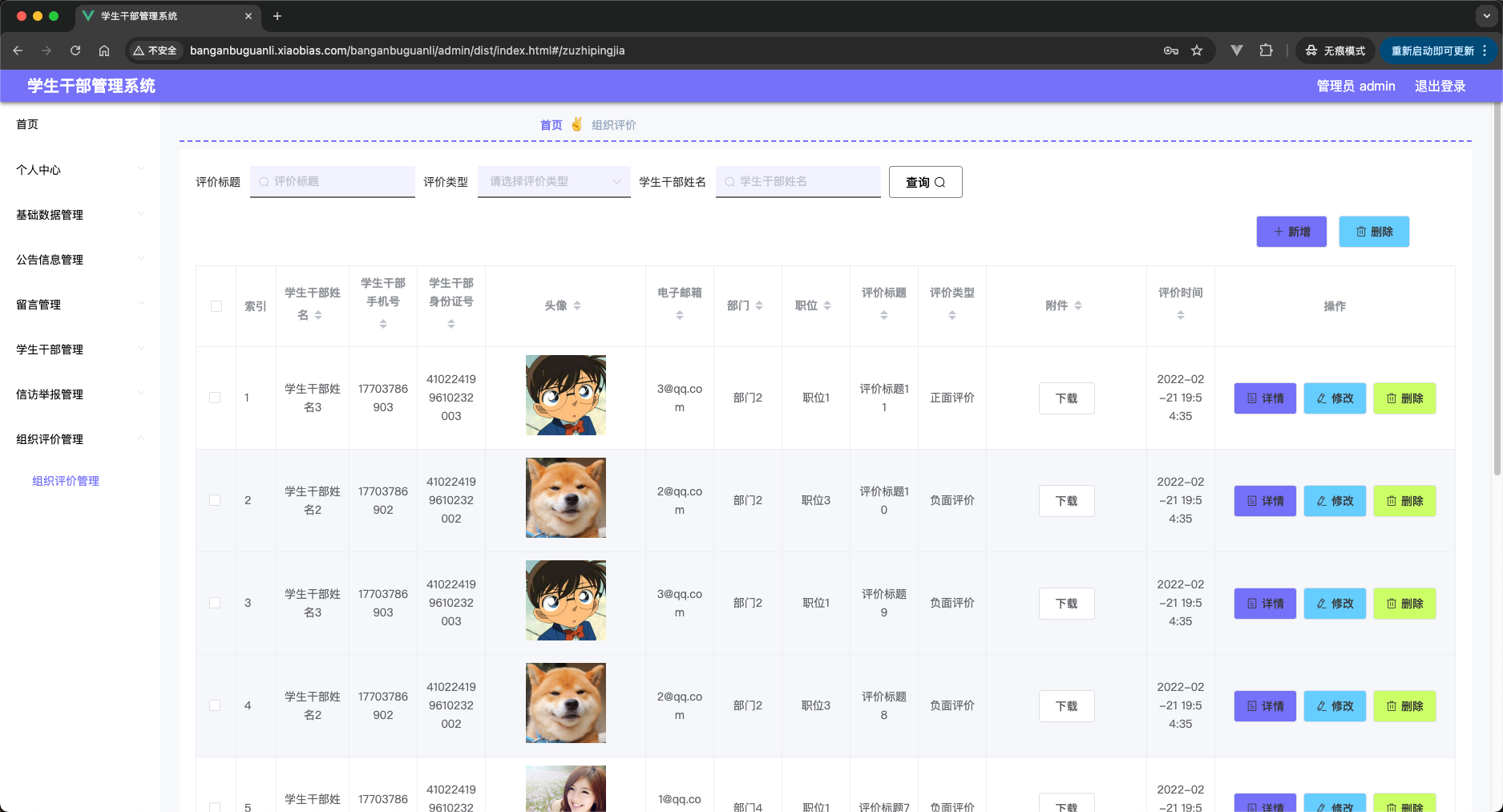Collapse 组织评价管理 sidebar menu

pyautogui.click(x=80, y=439)
